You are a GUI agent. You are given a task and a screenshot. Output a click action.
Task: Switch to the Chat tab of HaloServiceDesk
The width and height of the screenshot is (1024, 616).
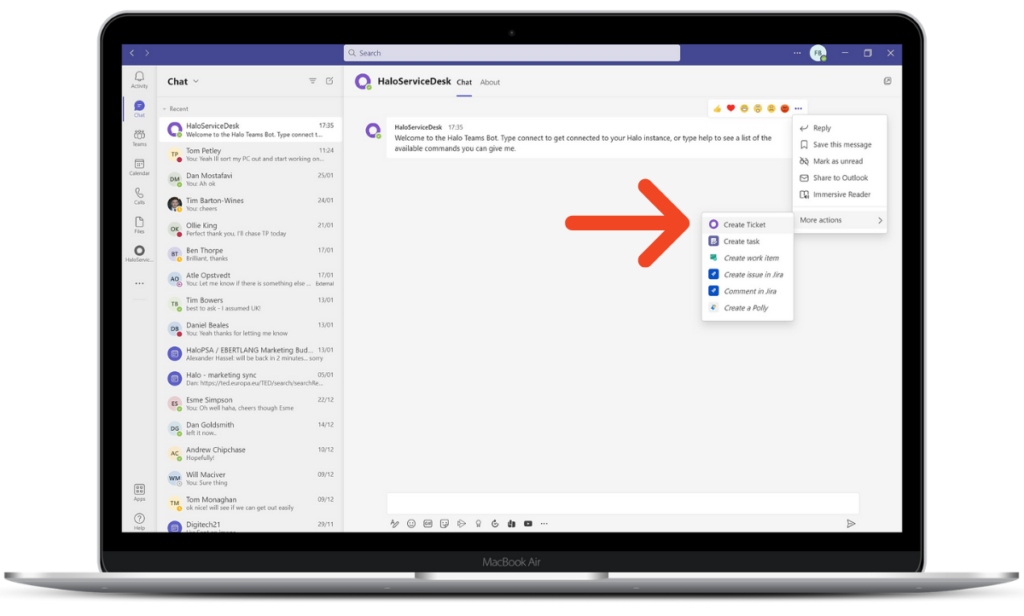pyautogui.click(x=464, y=82)
